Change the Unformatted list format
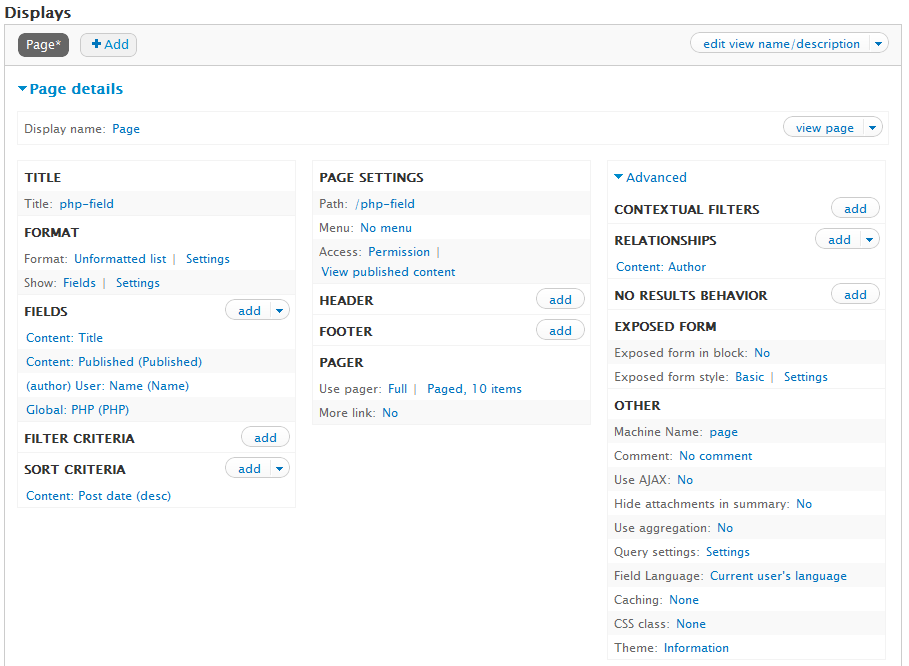Image resolution: width=909 pixels, height=666 pixels. click(x=120, y=259)
